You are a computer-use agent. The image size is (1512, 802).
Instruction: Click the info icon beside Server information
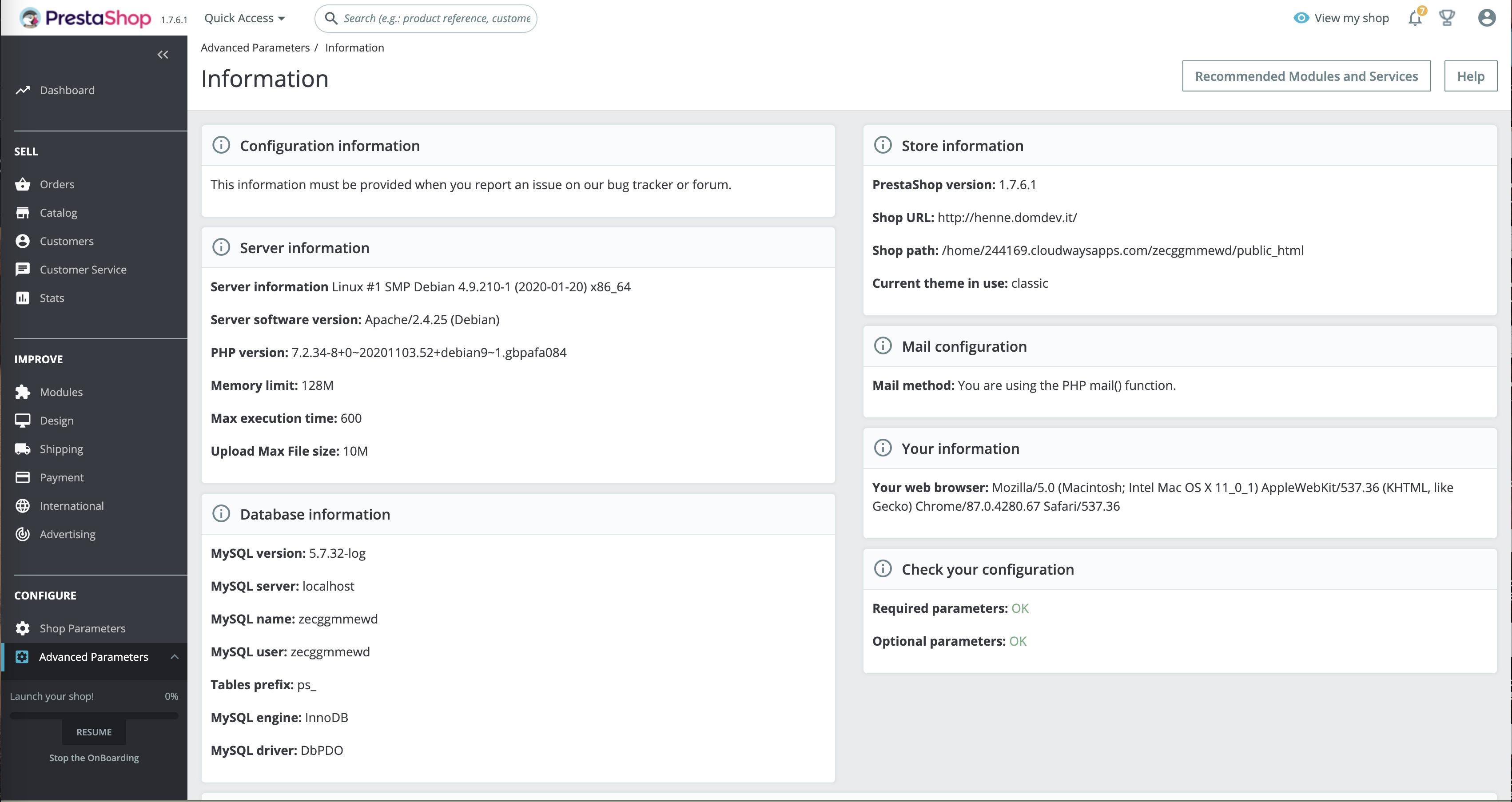coord(221,247)
